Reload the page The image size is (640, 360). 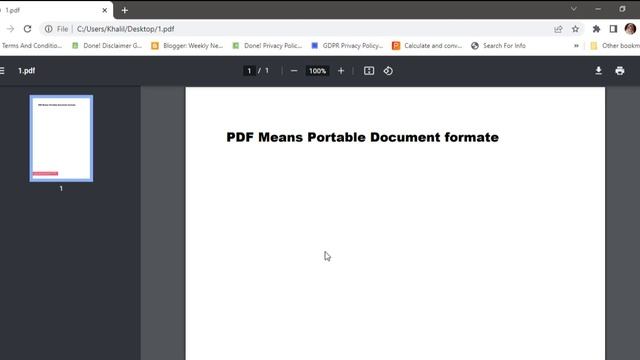[27, 29]
